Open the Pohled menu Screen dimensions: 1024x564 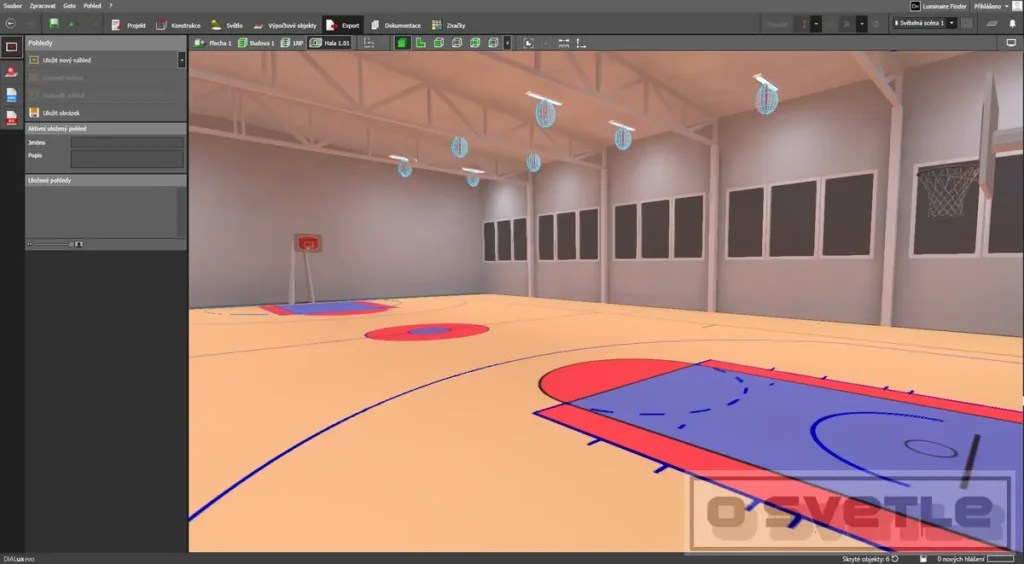click(x=92, y=6)
